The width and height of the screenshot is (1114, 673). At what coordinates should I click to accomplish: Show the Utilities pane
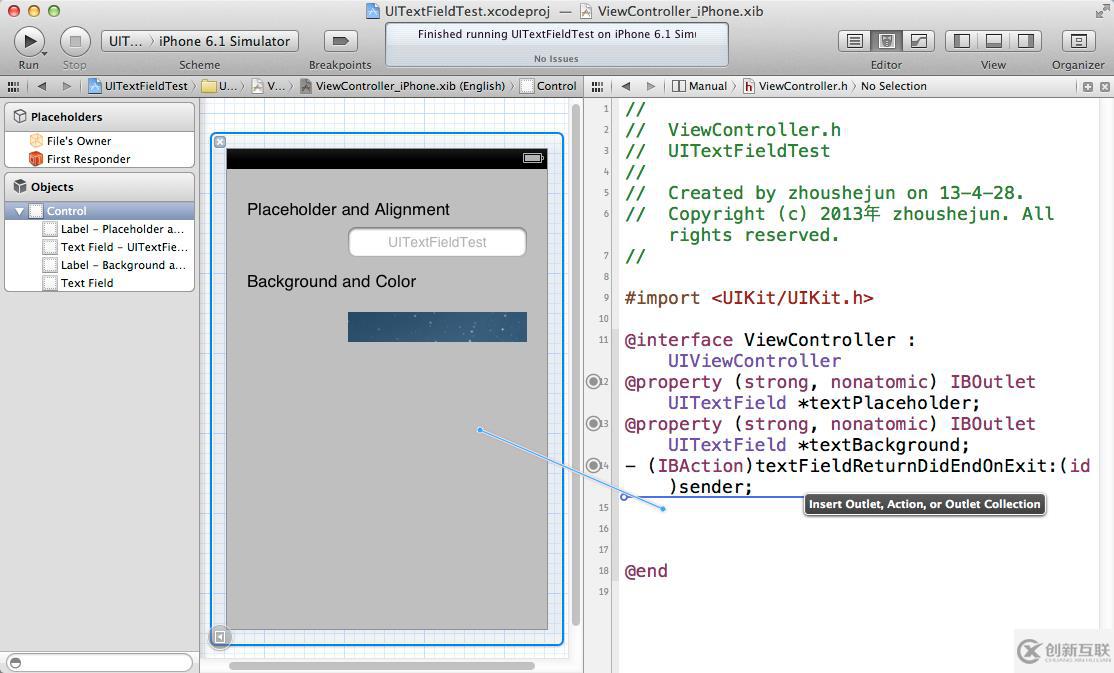click(x=1026, y=41)
